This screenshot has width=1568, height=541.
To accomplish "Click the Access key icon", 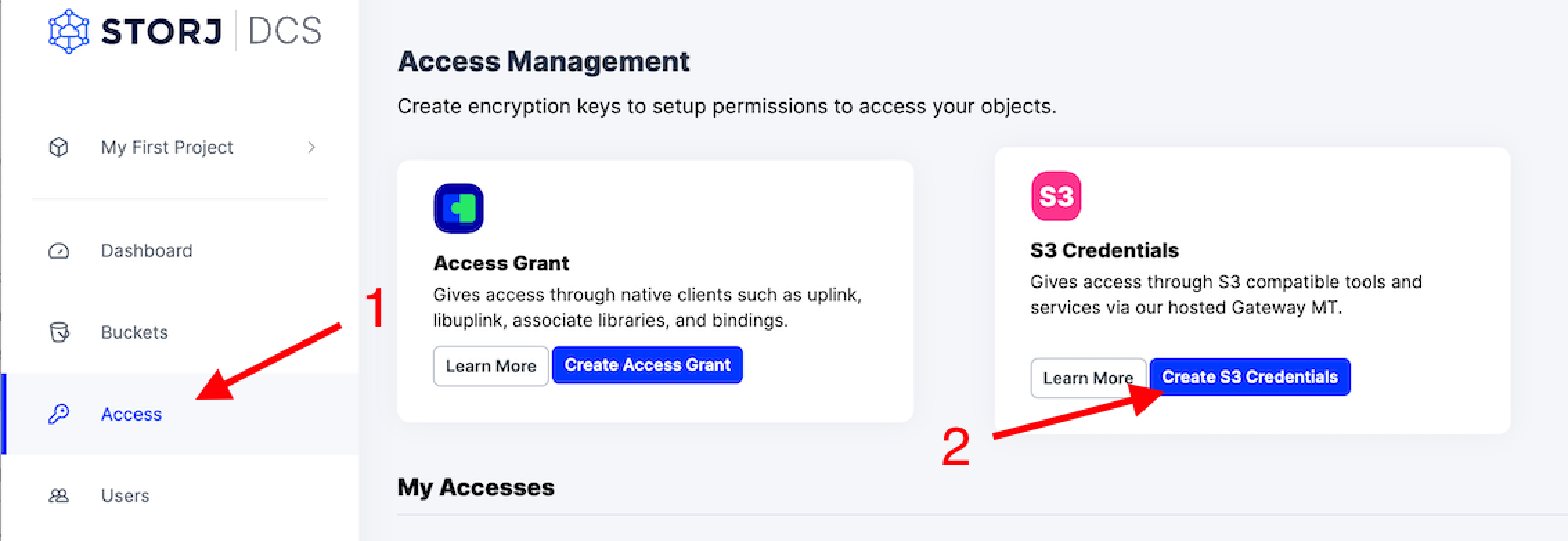I will (x=58, y=414).
